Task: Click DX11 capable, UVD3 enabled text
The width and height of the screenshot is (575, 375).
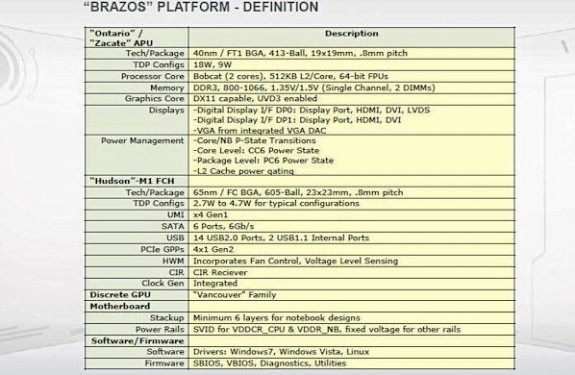Action: (x=255, y=99)
